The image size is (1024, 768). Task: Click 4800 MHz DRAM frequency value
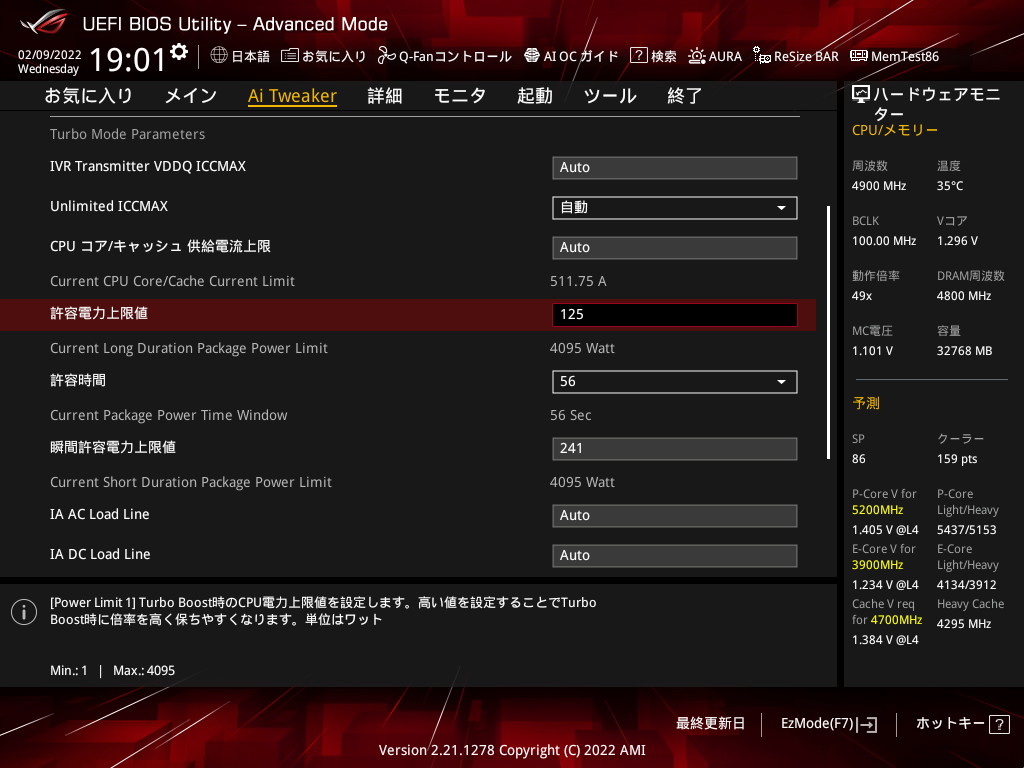pos(963,296)
